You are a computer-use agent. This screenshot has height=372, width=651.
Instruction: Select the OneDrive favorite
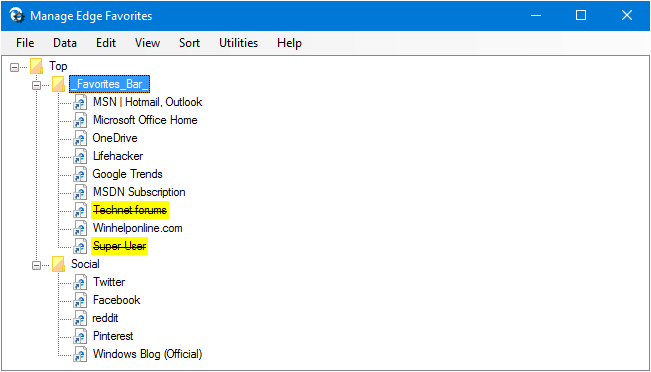[115, 138]
